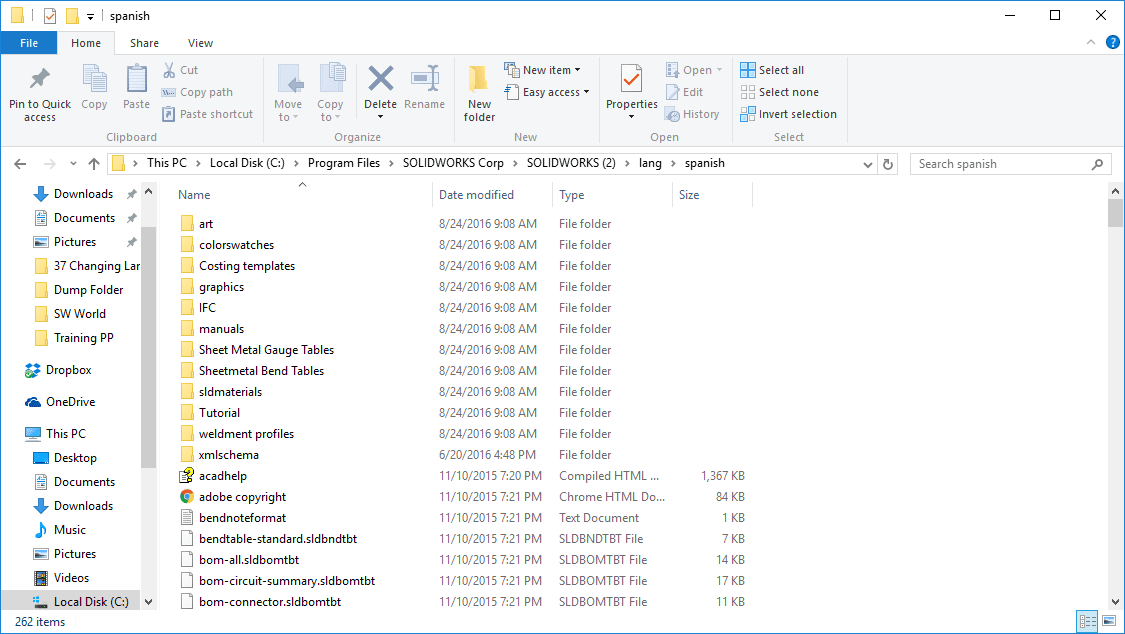Refresh the current folder view

pyautogui.click(x=888, y=164)
